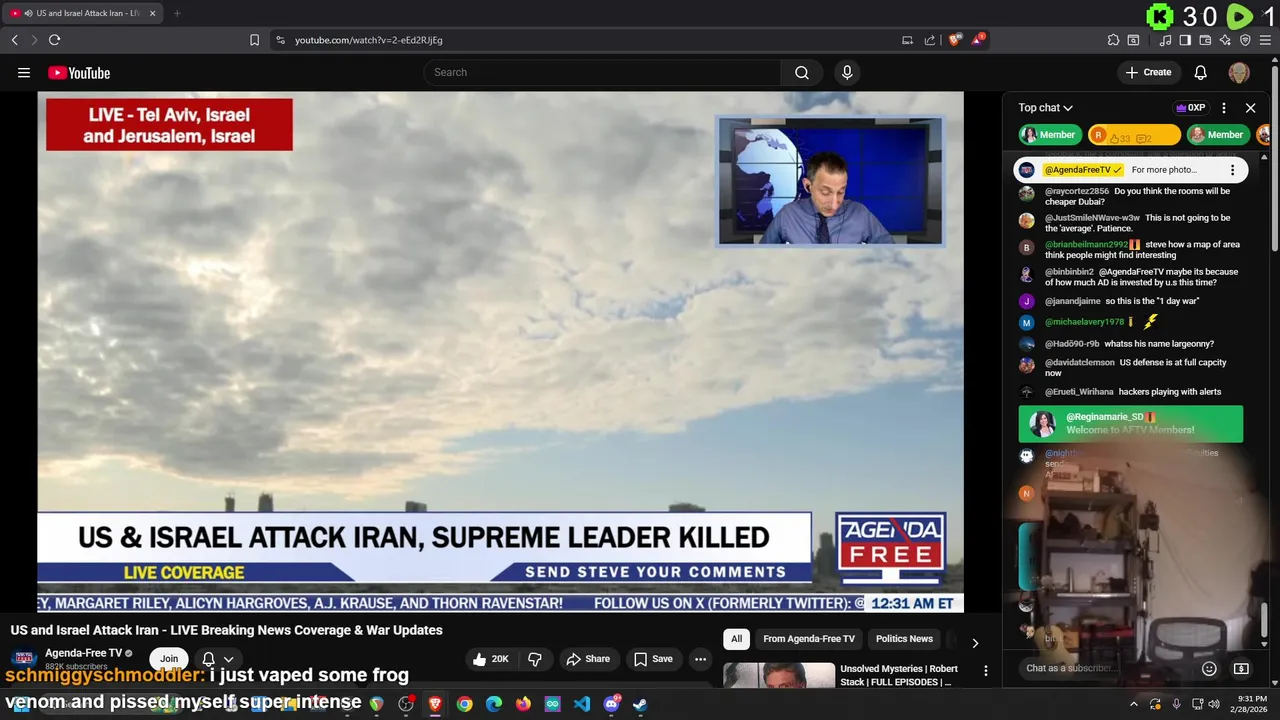The height and width of the screenshot is (720, 1280).
Task: Select the Politics News chip
Action: coord(904,639)
